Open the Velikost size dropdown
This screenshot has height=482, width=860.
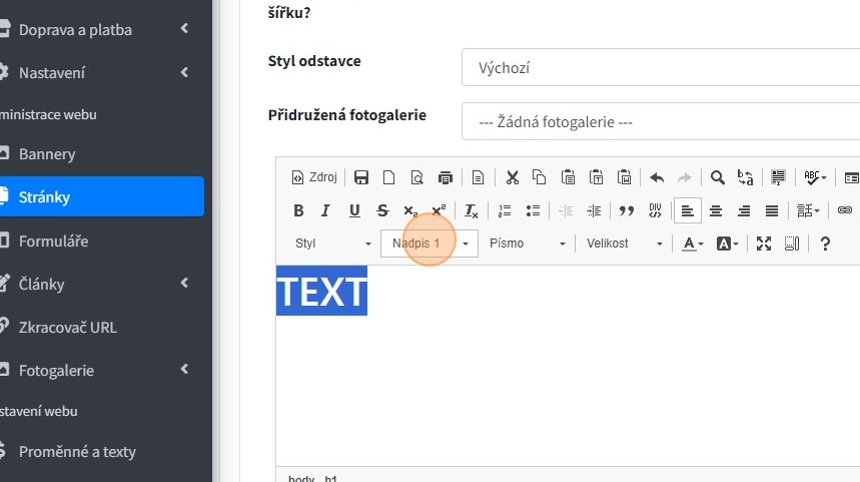pos(624,244)
